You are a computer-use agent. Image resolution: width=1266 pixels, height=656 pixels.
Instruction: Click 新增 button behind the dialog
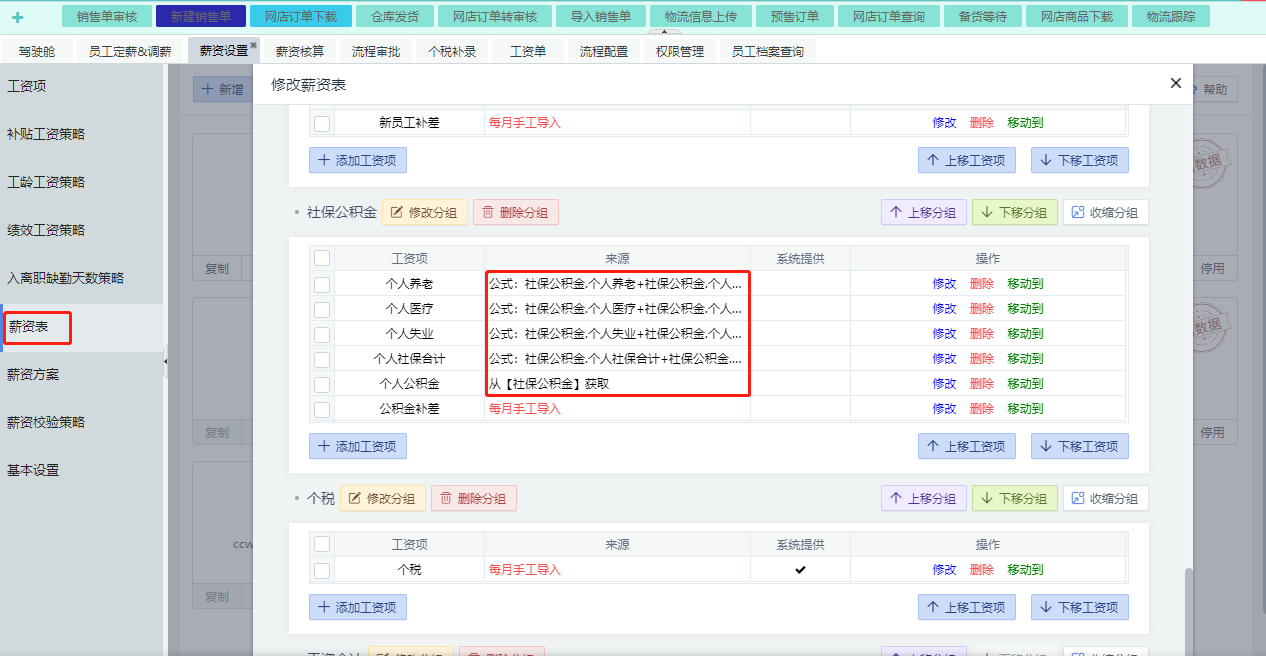click(x=221, y=89)
